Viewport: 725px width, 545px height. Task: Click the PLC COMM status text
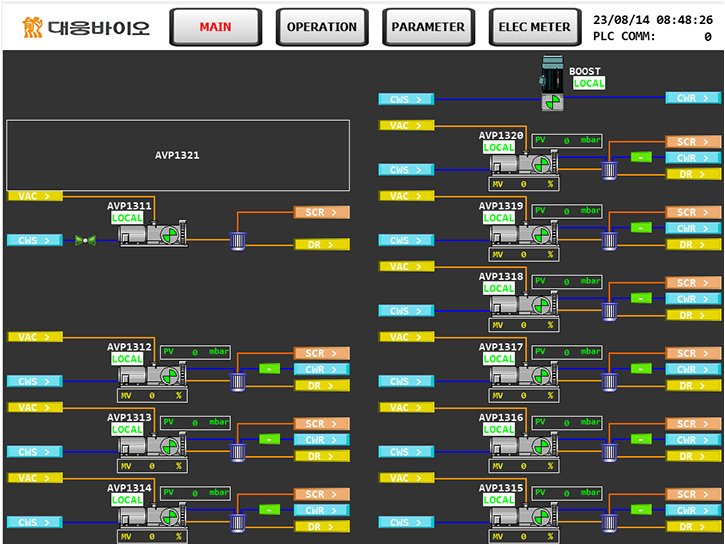(x=652, y=36)
